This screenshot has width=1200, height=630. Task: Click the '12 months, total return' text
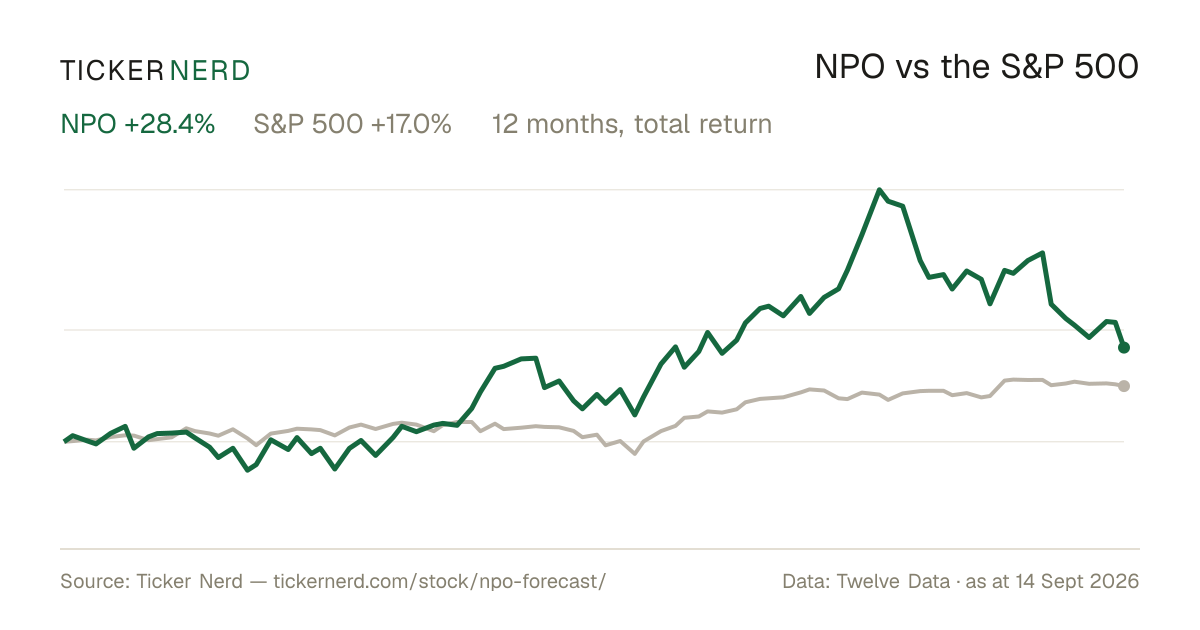(632, 125)
